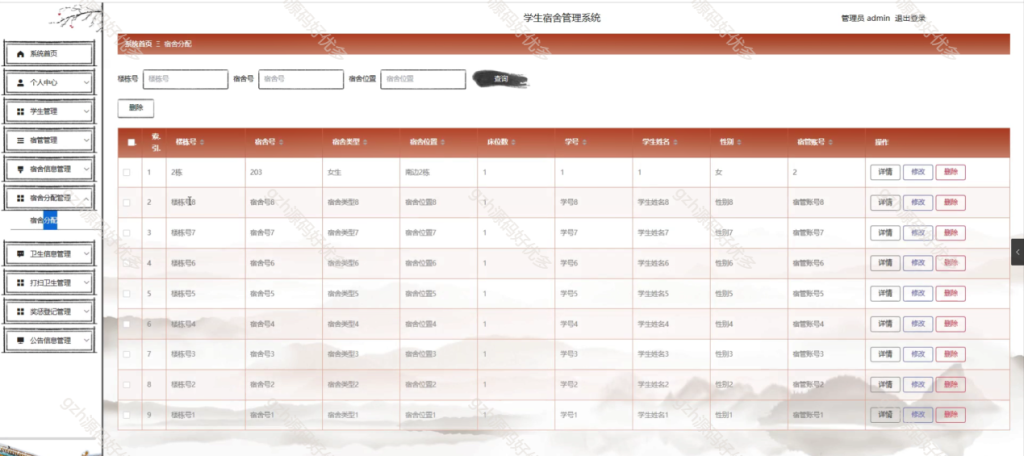1024x456 pixels.
Task: Check the checkbox for row 楼栋号8
Action: (x=127, y=203)
